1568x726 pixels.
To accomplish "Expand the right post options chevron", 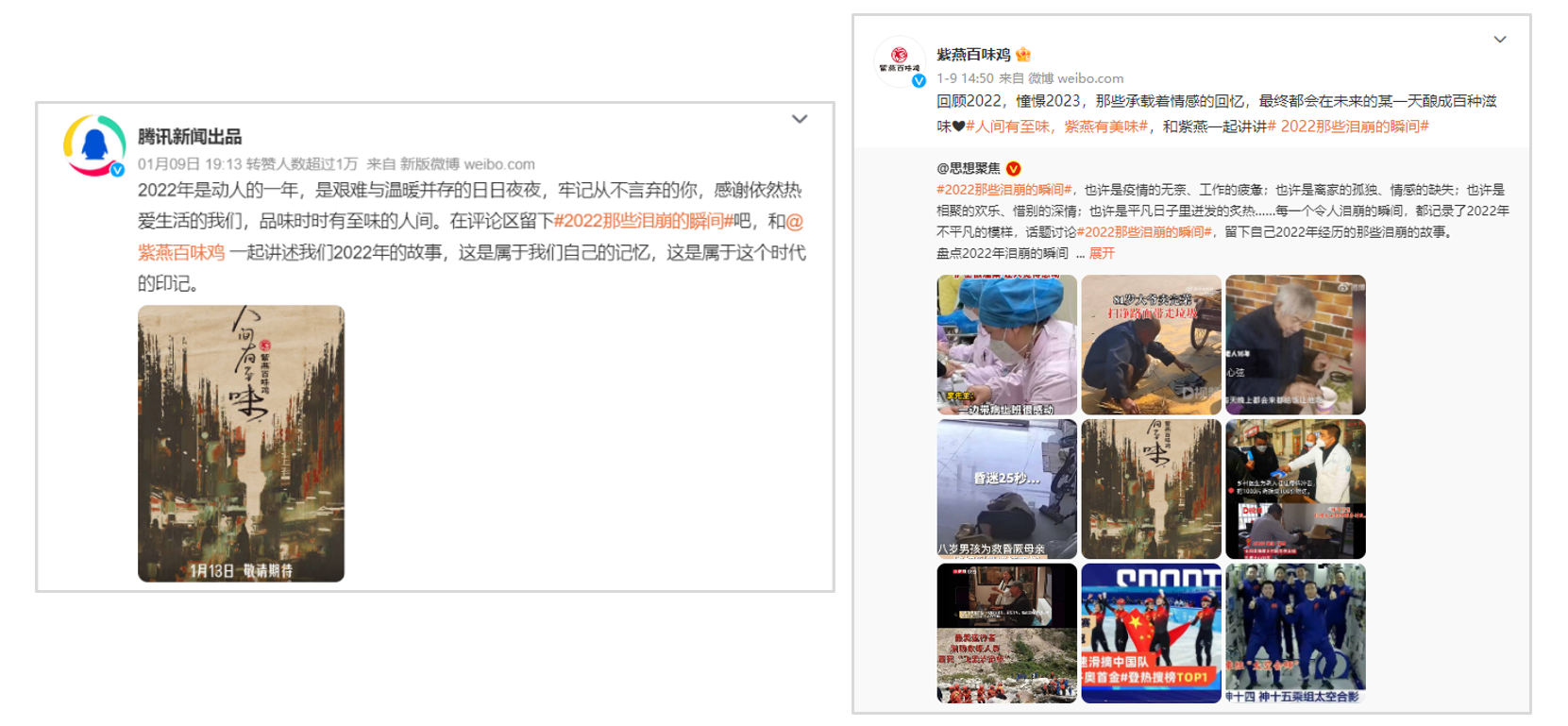I will 1500,40.
